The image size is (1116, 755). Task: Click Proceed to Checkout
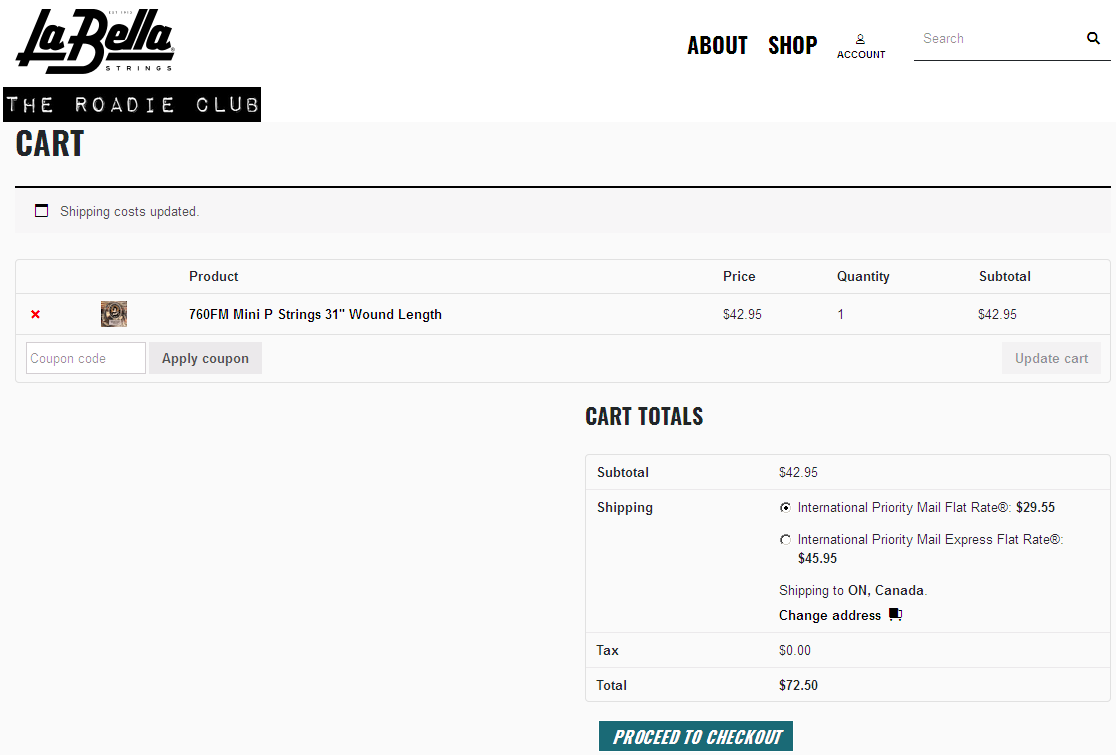696,736
